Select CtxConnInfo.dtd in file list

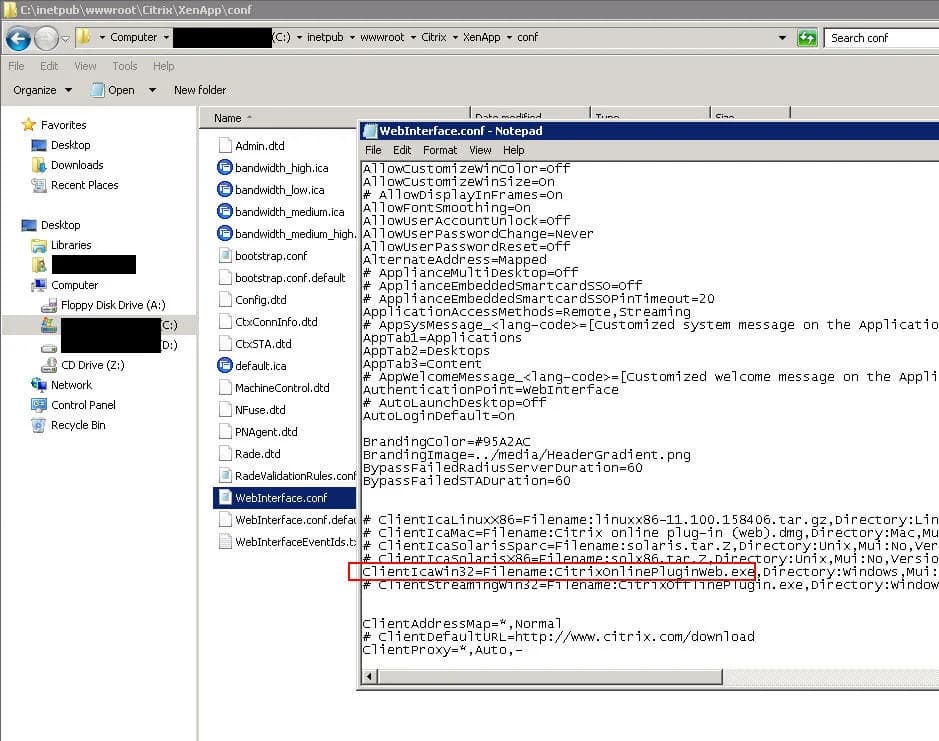point(276,322)
